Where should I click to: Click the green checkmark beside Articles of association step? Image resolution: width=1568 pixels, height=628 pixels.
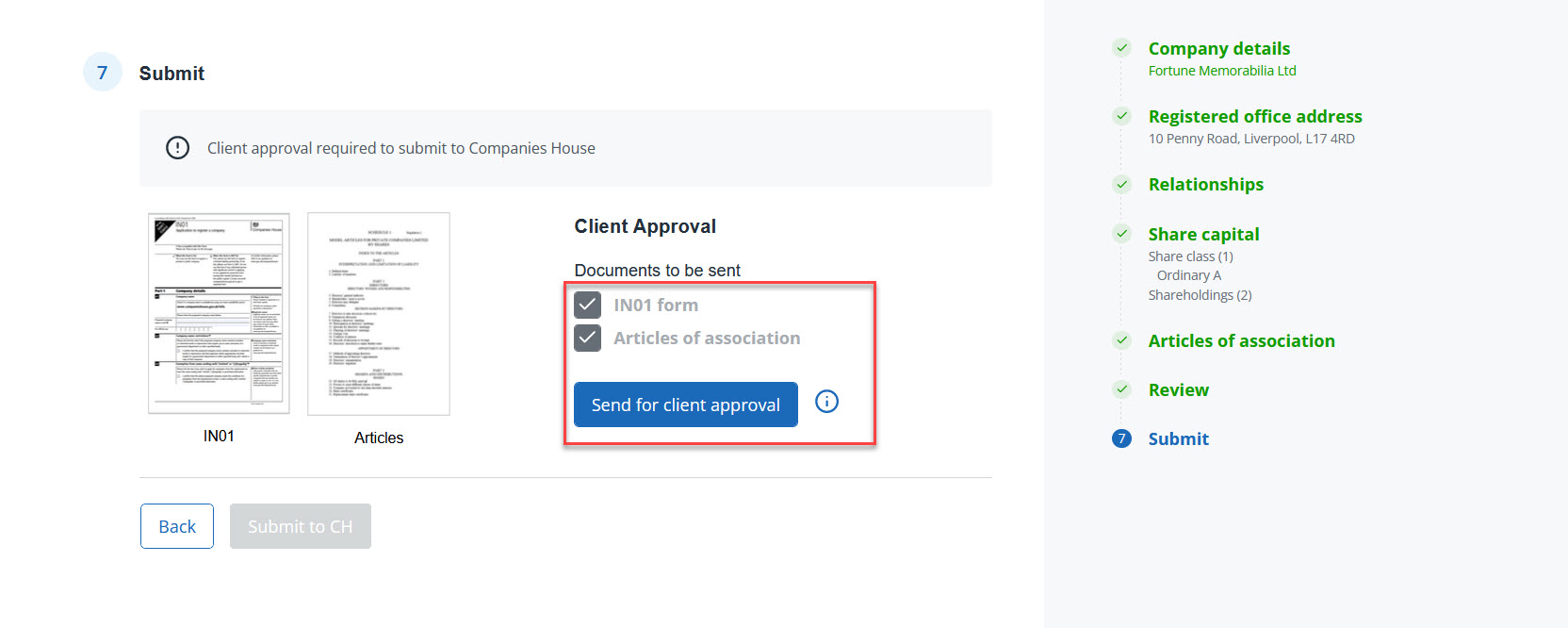click(1121, 340)
